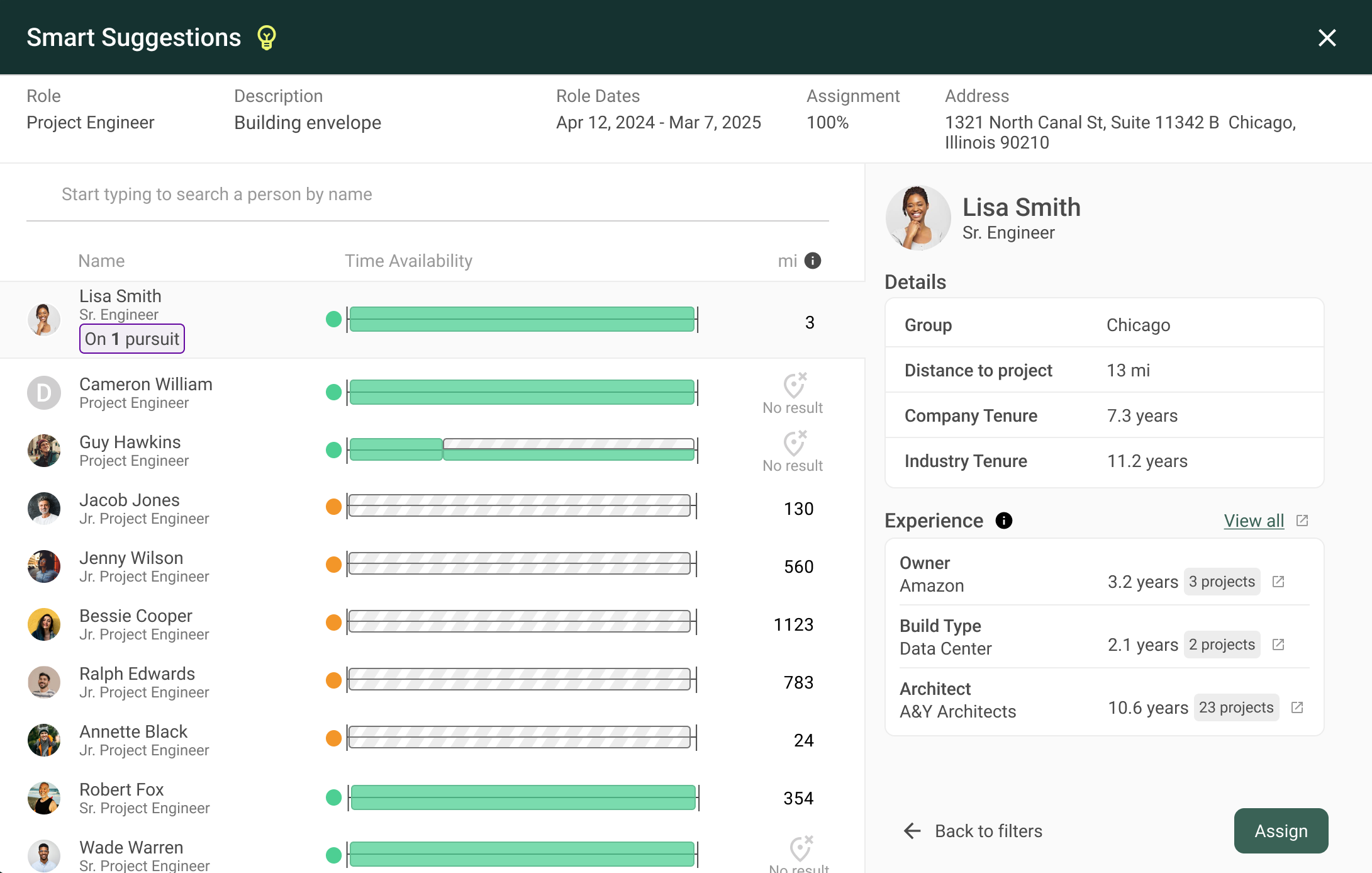The width and height of the screenshot is (1372, 873).
Task: Click the 23 projects badge for A&Y Architects
Action: [1236, 707]
